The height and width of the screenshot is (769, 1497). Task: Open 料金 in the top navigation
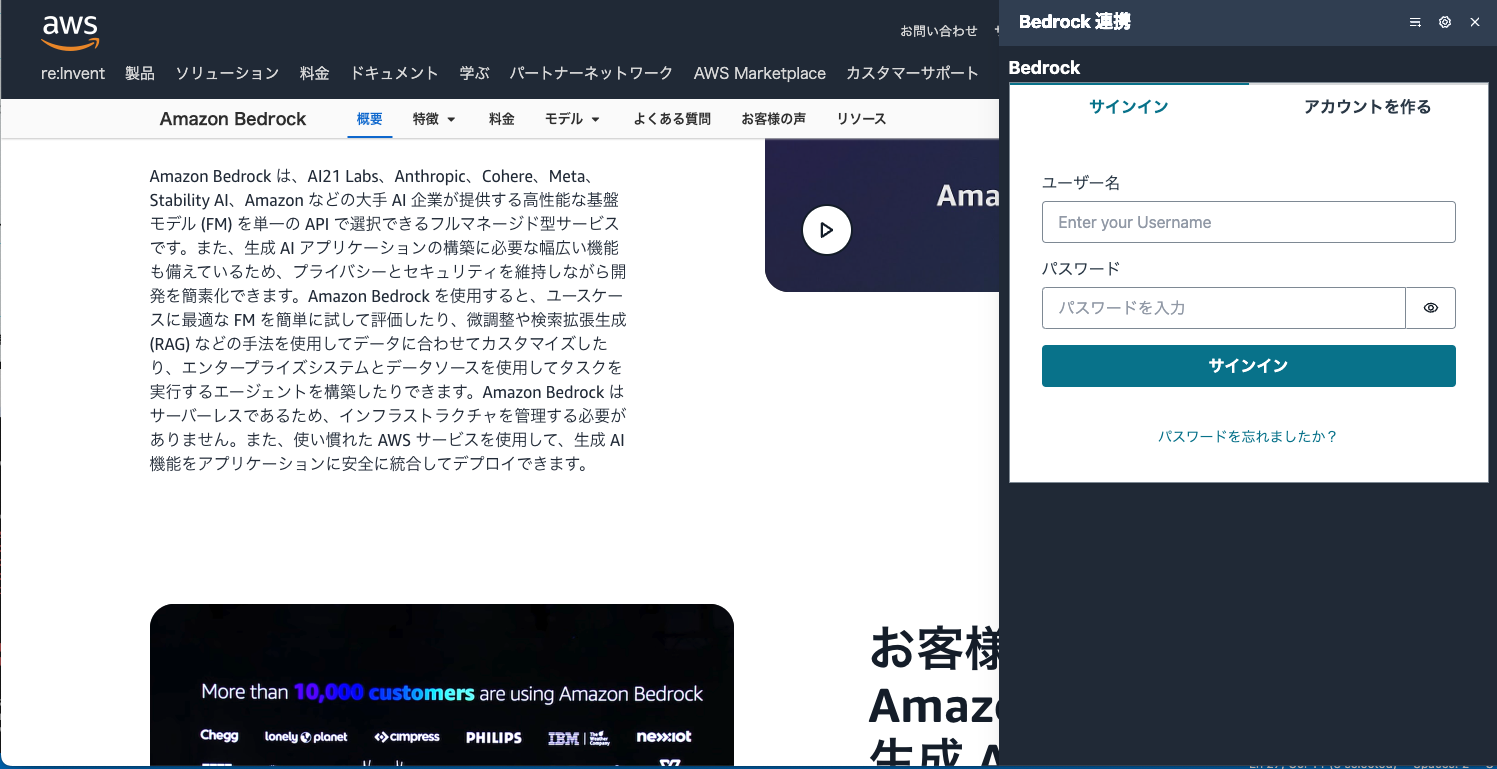coord(314,73)
